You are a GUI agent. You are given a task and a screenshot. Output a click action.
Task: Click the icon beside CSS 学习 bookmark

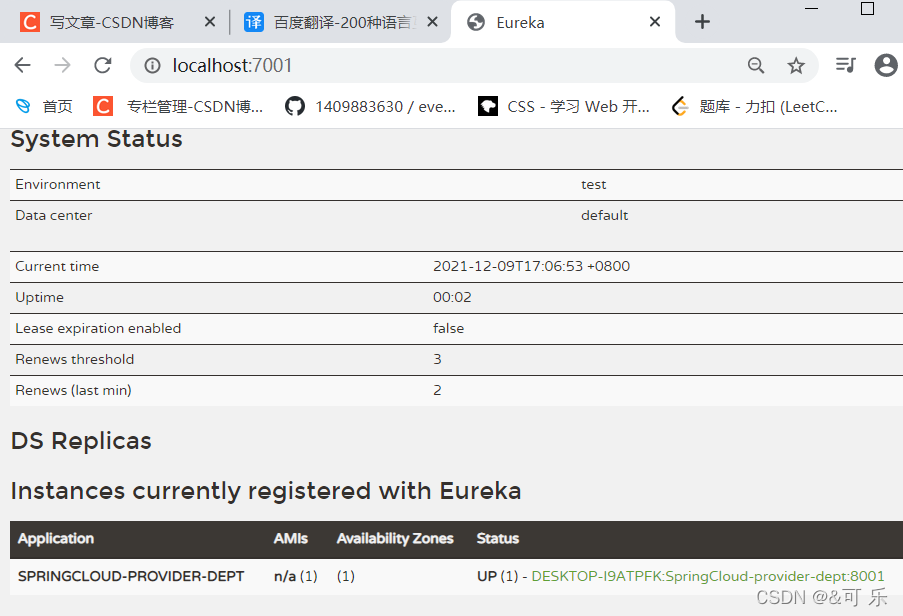488,107
